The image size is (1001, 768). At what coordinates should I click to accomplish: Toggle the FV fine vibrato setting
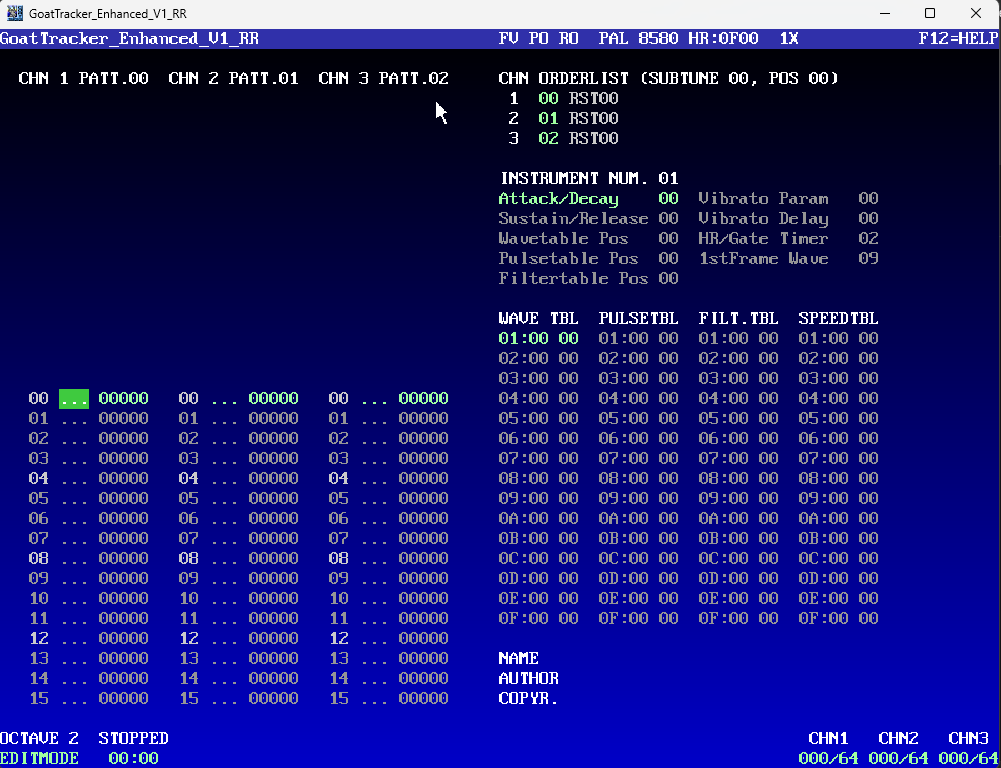pyautogui.click(x=509, y=38)
